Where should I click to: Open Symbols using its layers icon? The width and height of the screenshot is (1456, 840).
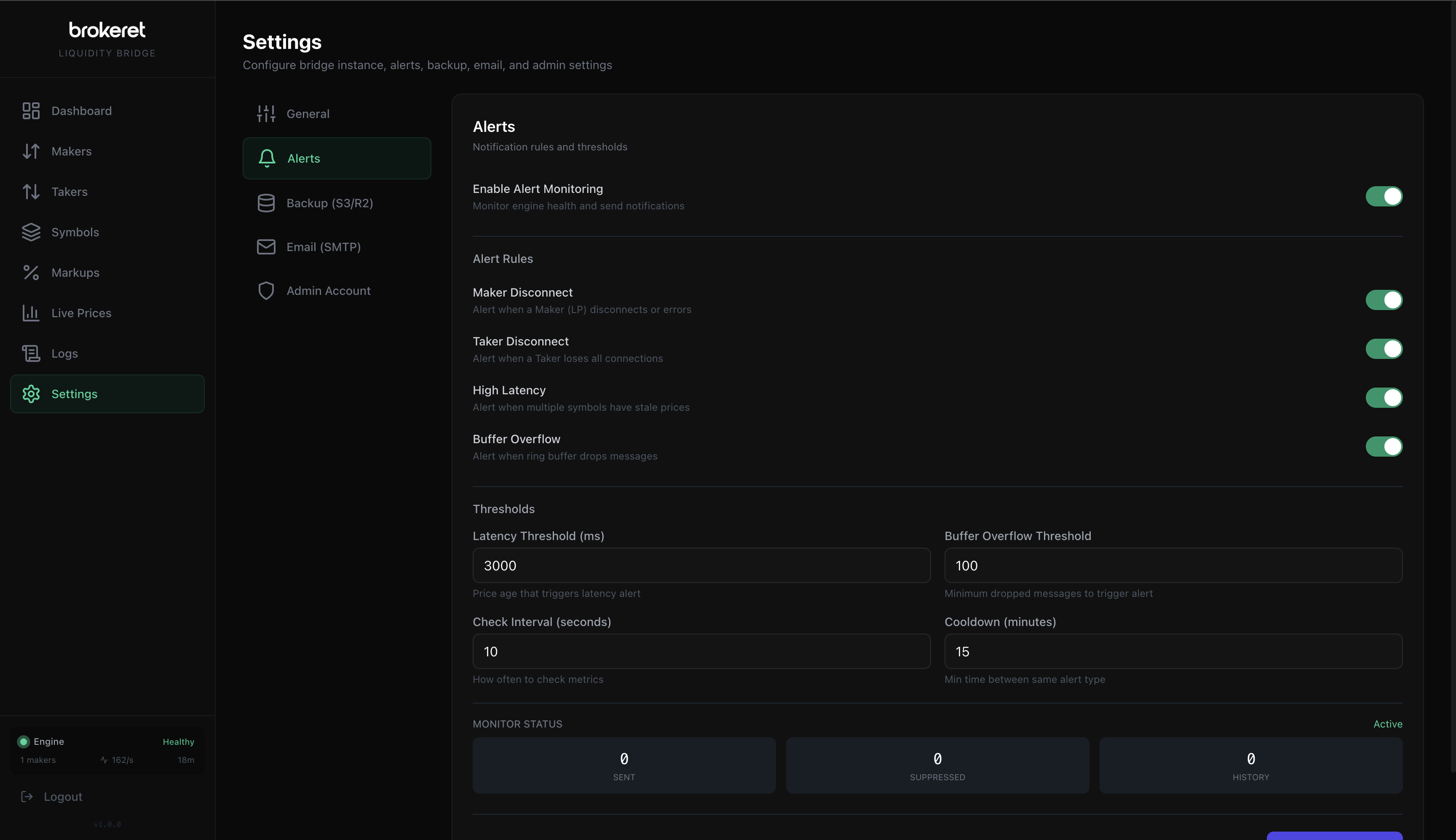pyautogui.click(x=31, y=232)
